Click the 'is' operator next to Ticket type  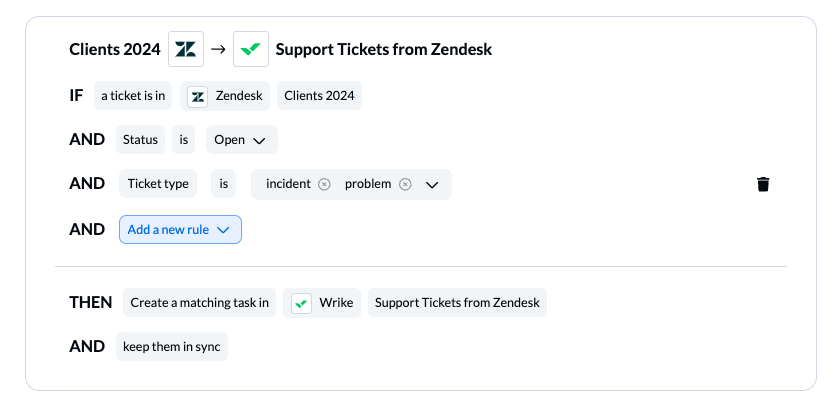point(223,184)
